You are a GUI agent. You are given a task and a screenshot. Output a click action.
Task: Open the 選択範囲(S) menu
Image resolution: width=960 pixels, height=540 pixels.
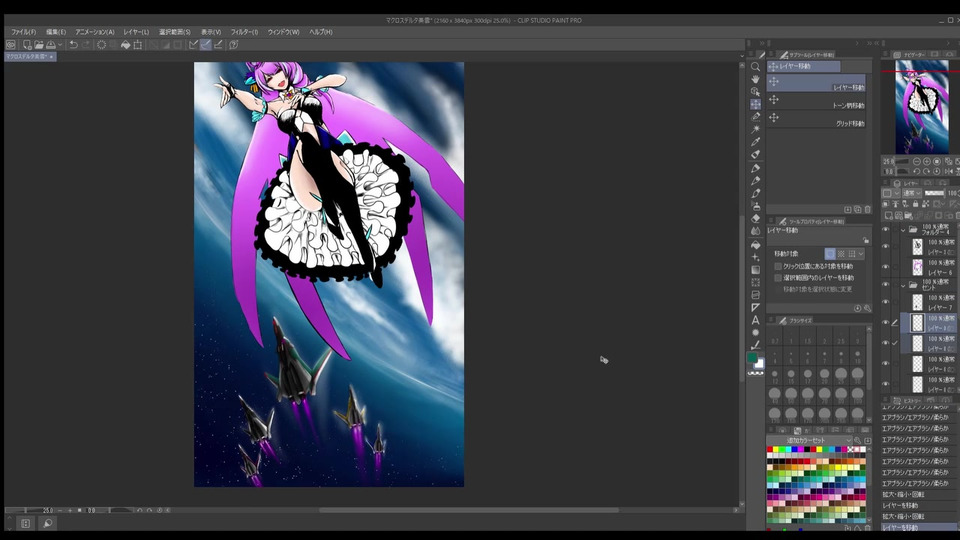[175, 32]
